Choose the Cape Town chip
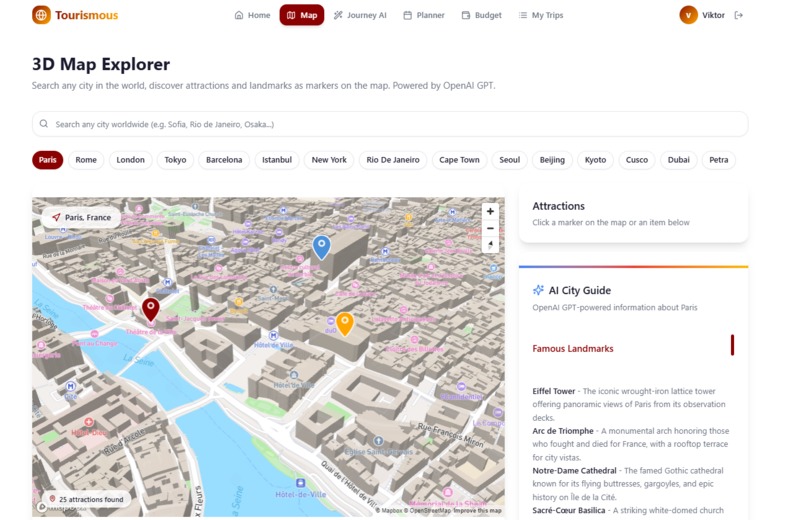The image size is (806, 520). tap(459, 160)
